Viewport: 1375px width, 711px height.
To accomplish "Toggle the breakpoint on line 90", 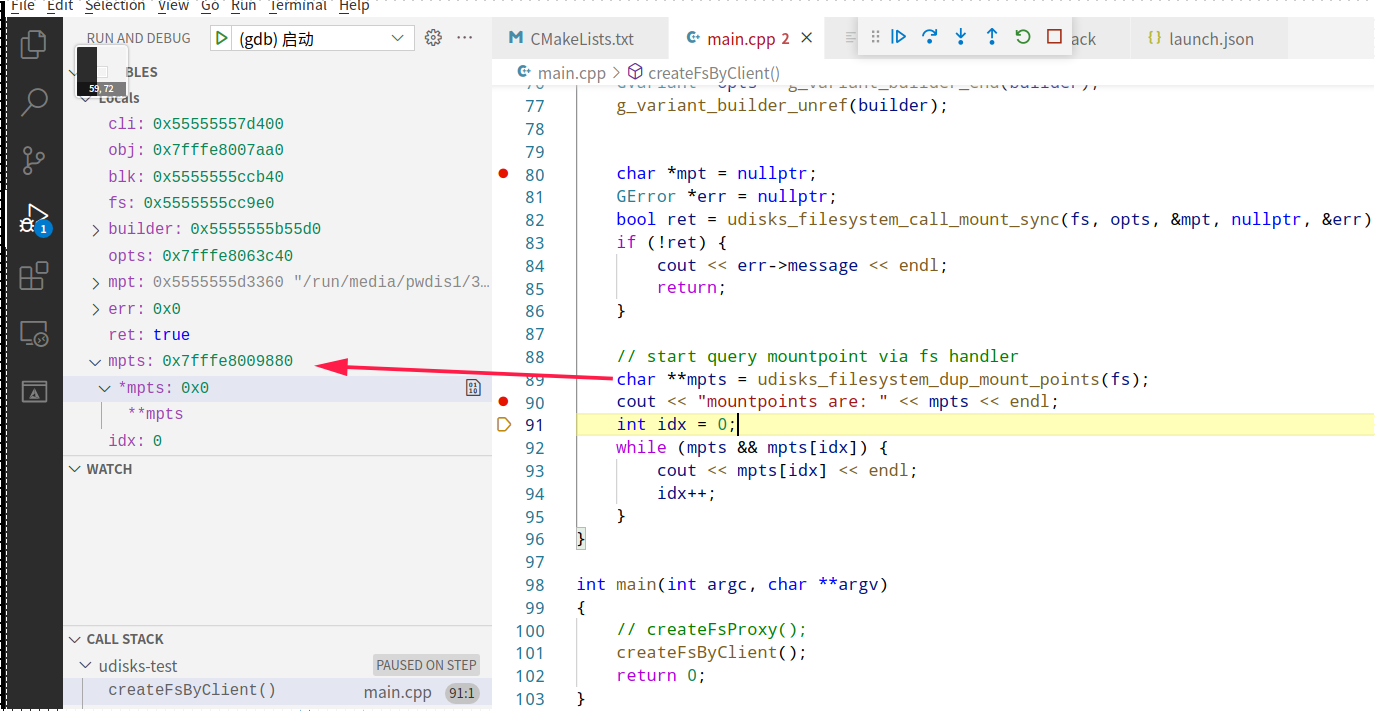I will pos(504,401).
